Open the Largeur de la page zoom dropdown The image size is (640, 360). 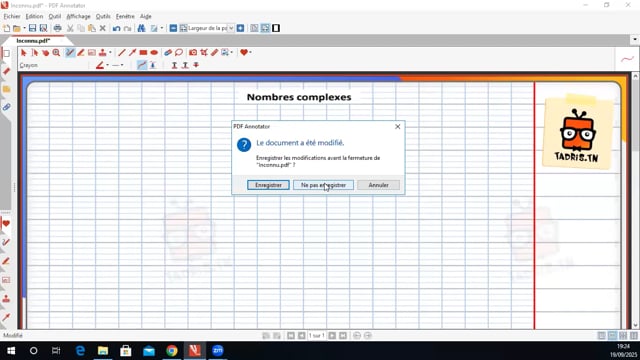231,28
